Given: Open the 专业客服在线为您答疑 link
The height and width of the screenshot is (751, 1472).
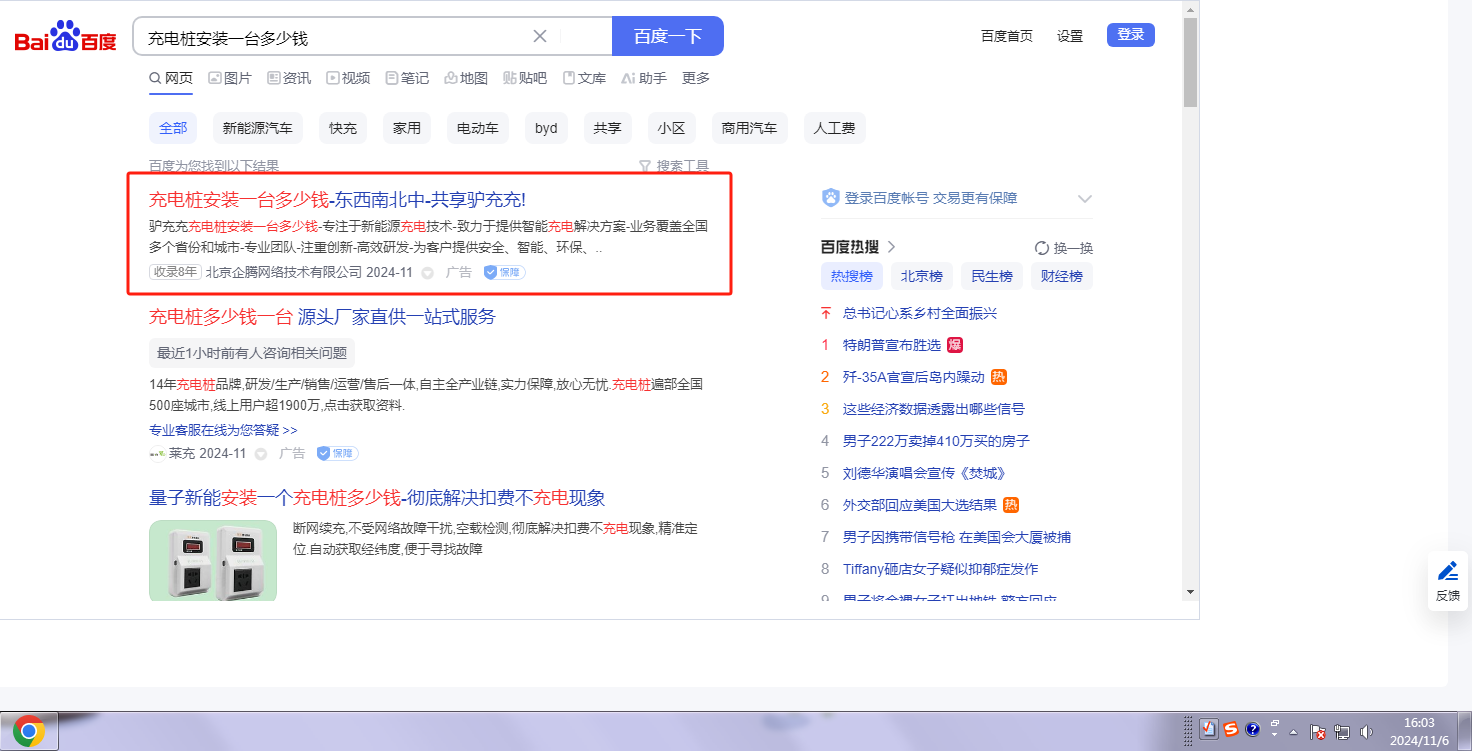Looking at the screenshot, I should click(x=223, y=430).
